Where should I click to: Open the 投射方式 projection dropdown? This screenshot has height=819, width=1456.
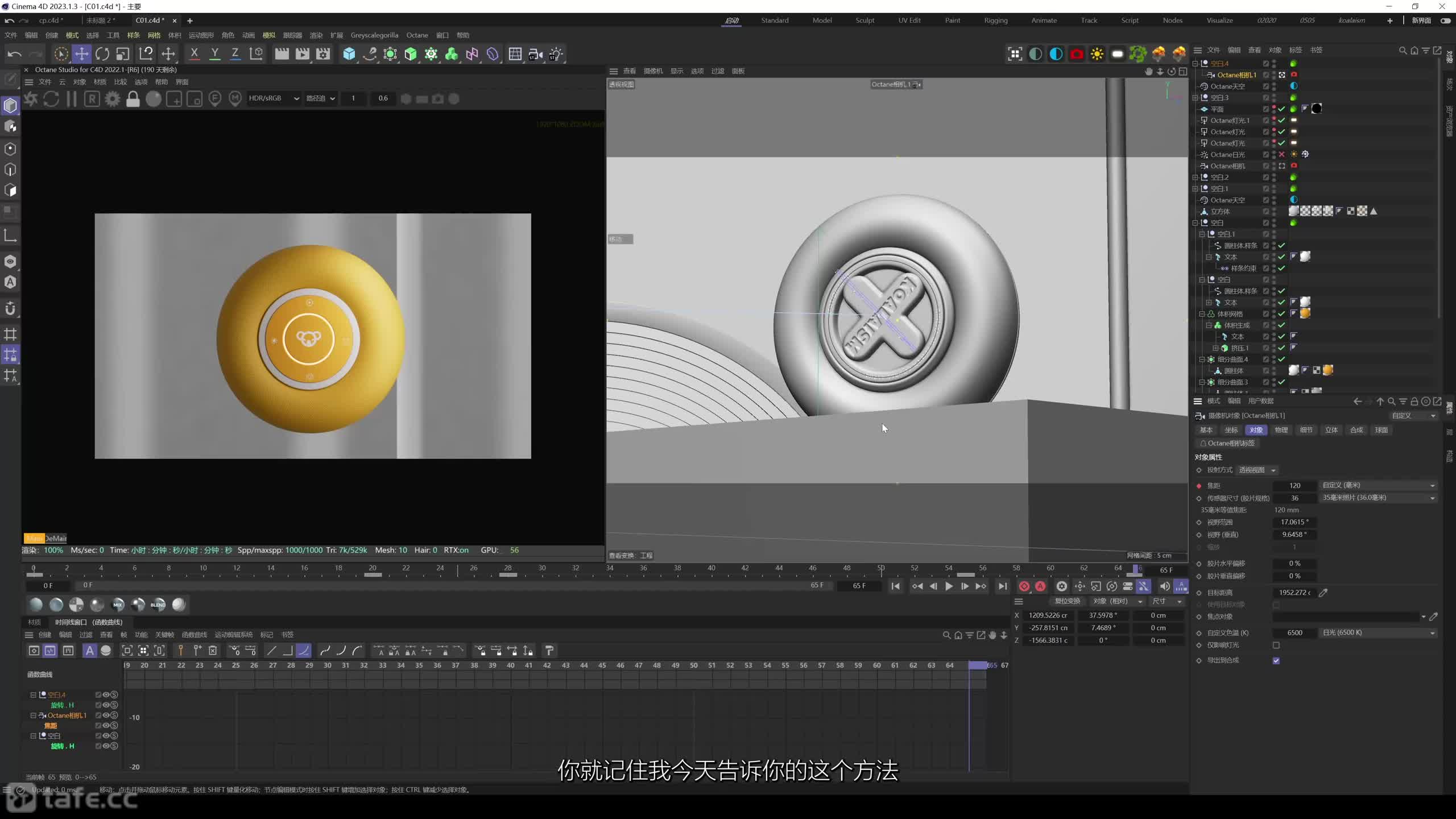coord(1258,470)
